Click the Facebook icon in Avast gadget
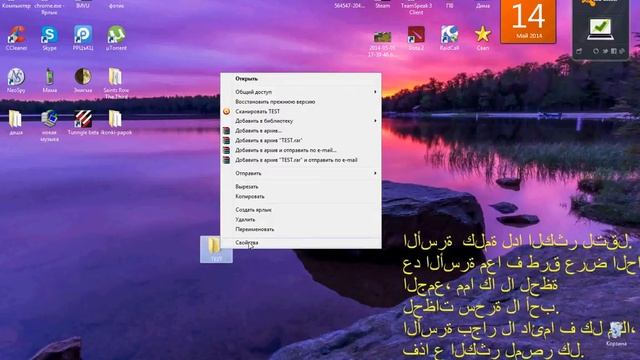 point(614,51)
